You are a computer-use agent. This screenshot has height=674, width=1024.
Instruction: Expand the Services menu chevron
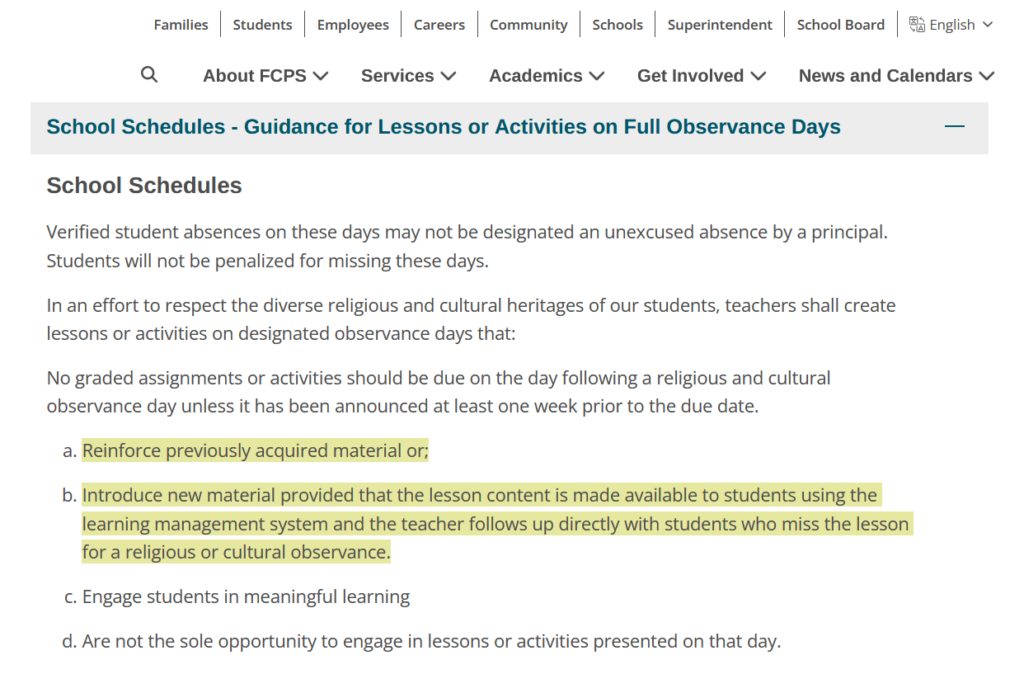(448, 75)
